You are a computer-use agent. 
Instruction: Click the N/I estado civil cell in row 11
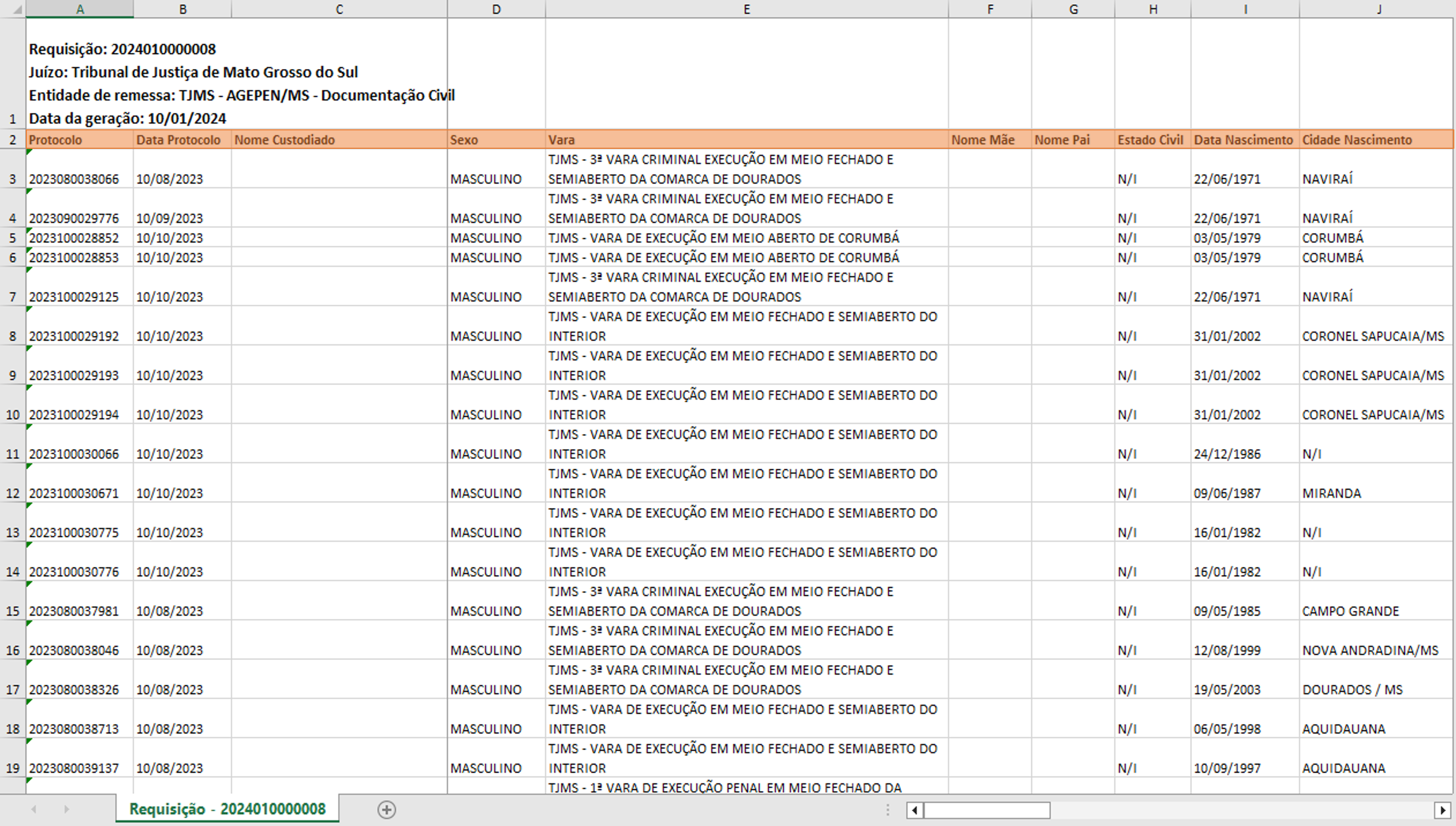pos(1153,444)
